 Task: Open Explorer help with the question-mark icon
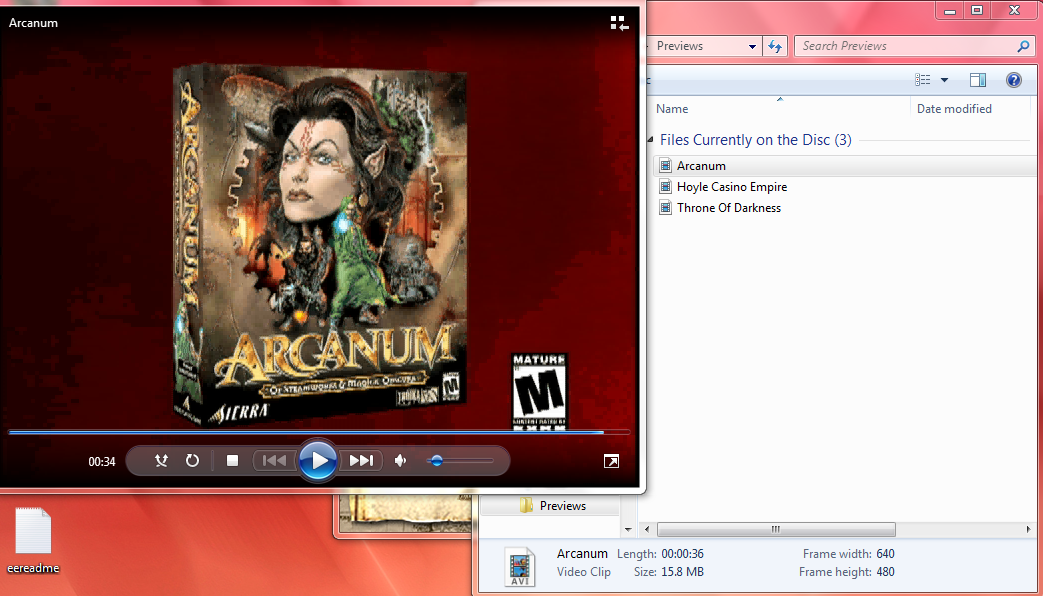coord(1014,80)
